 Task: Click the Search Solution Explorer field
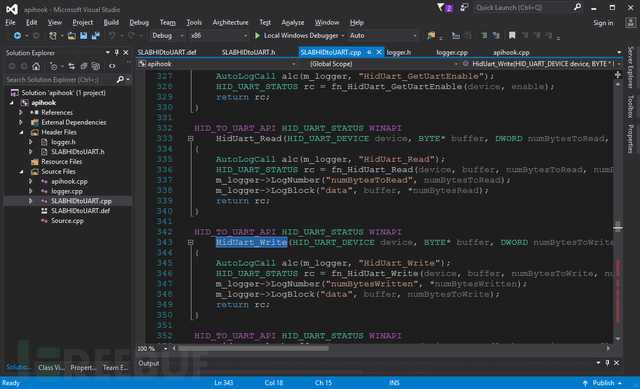[x=60, y=80]
